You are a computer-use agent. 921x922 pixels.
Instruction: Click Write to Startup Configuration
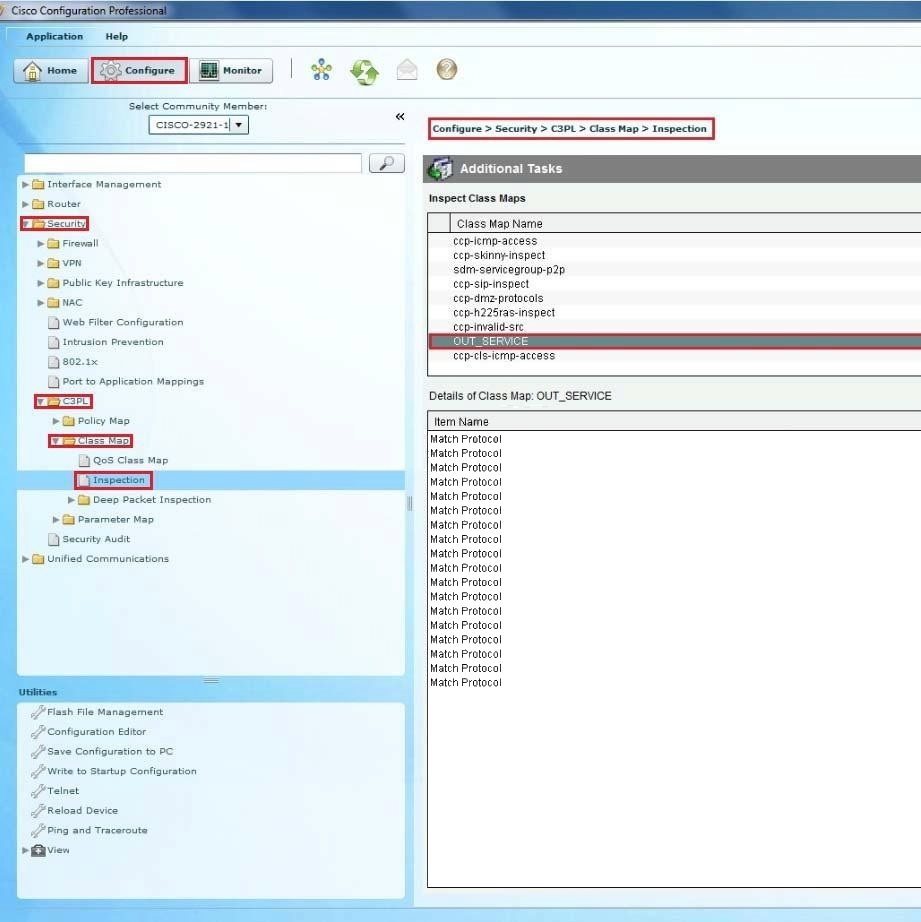pos(122,771)
